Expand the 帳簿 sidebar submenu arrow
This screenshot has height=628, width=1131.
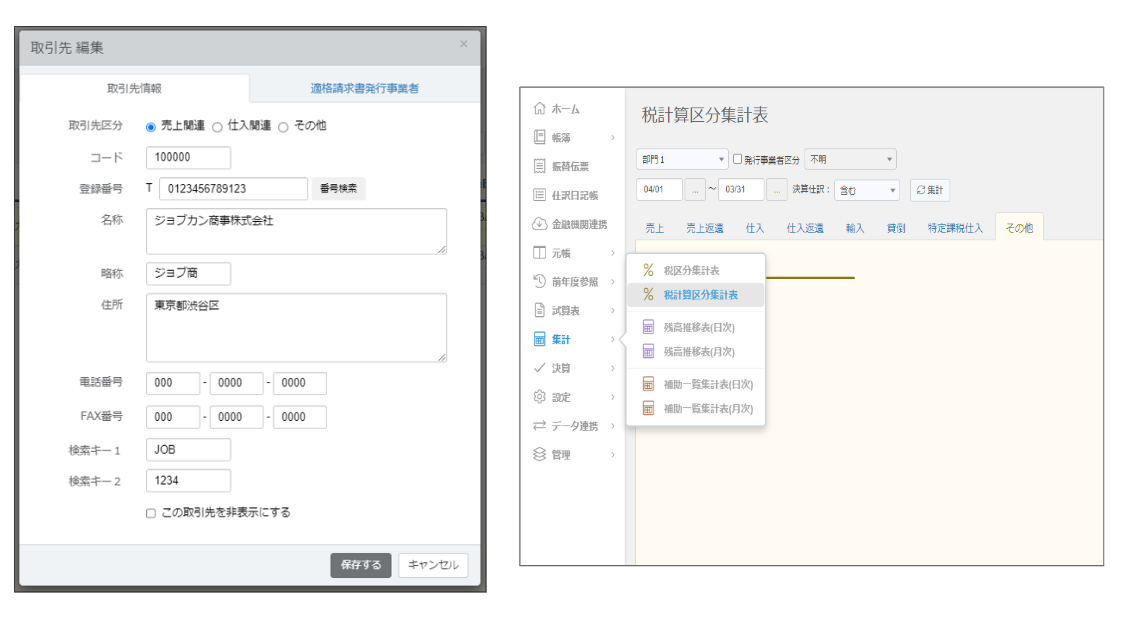coord(613,137)
